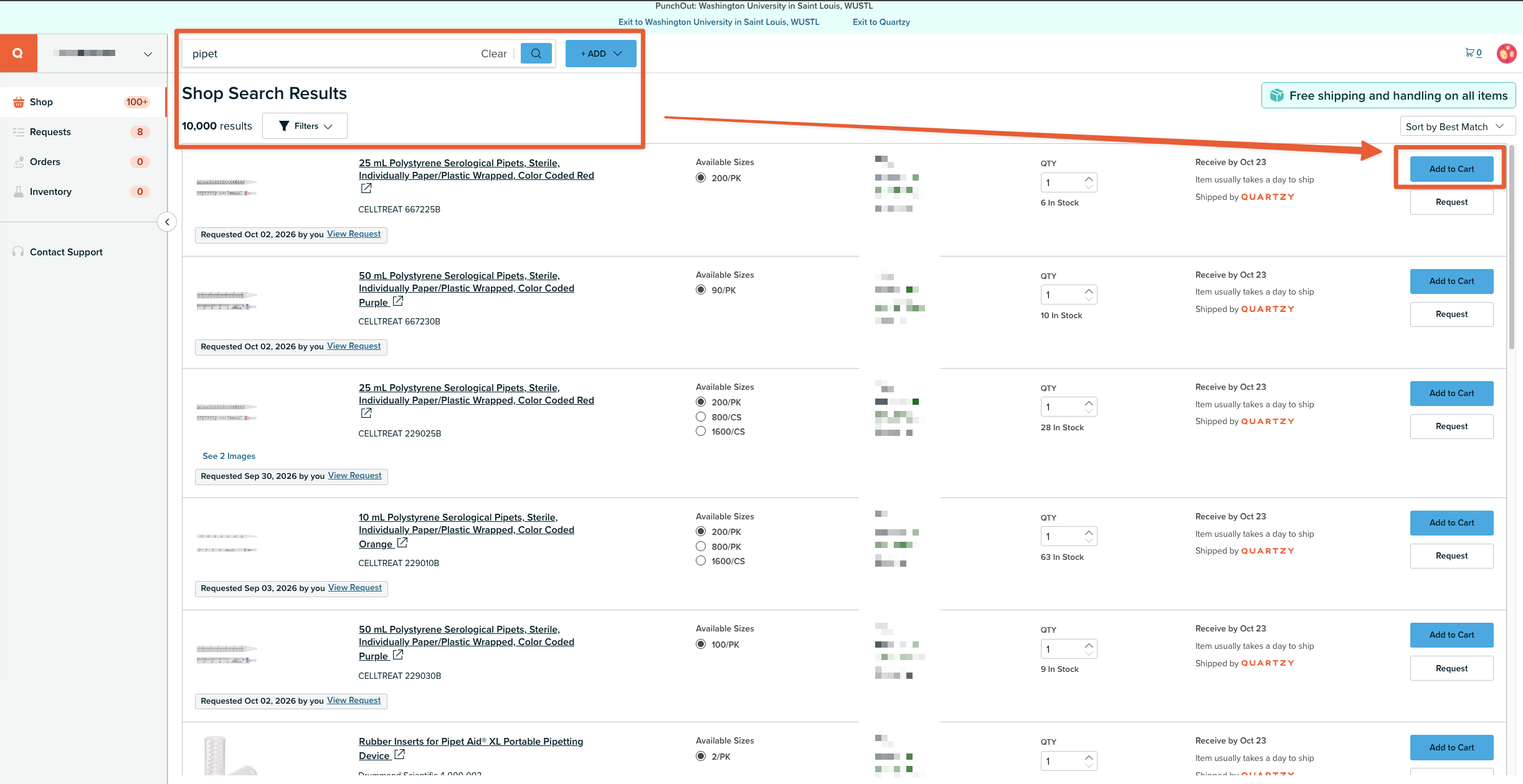Click Contact Support headset icon
The width and height of the screenshot is (1523, 784).
(x=18, y=252)
